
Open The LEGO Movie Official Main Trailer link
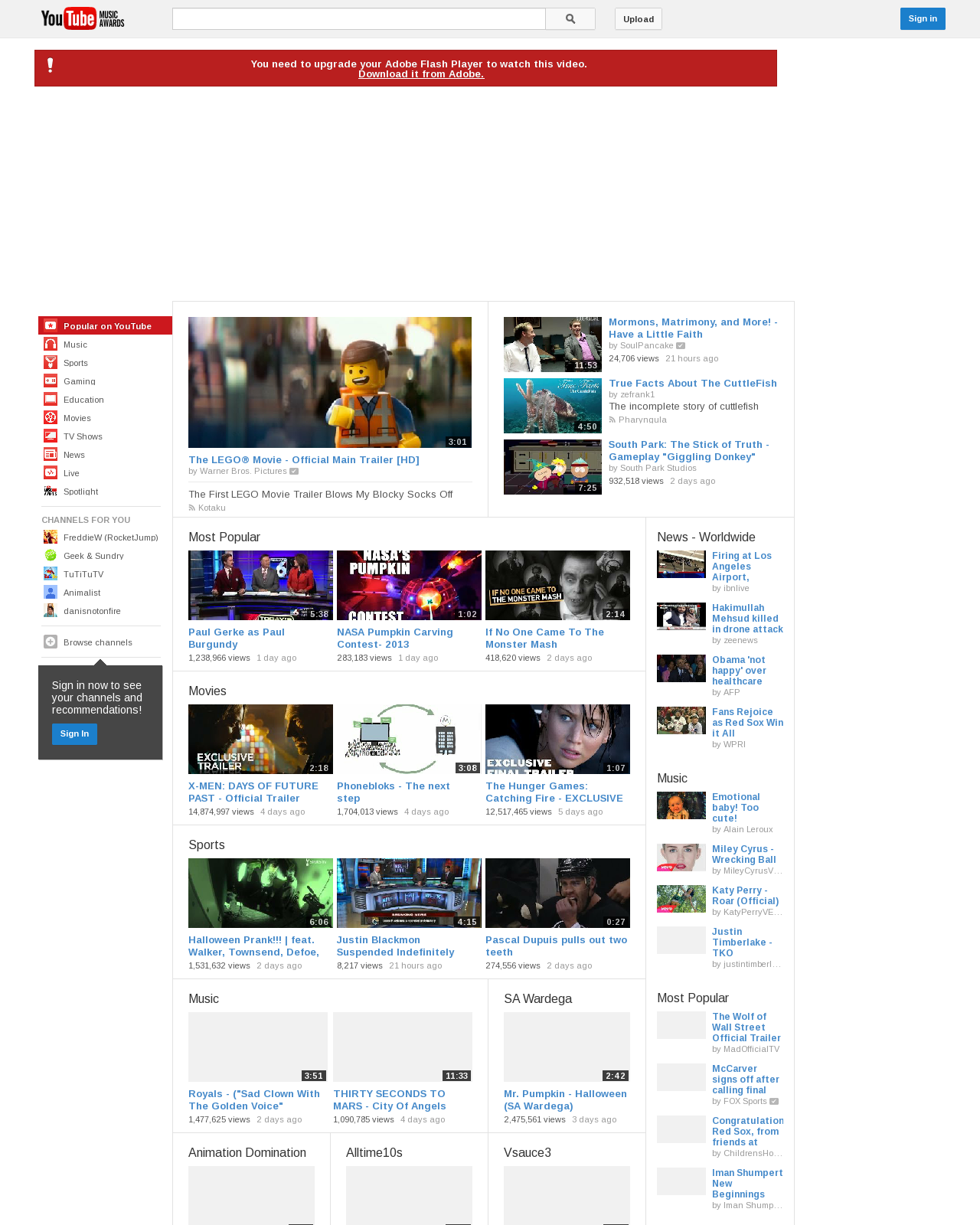point(304,460)
